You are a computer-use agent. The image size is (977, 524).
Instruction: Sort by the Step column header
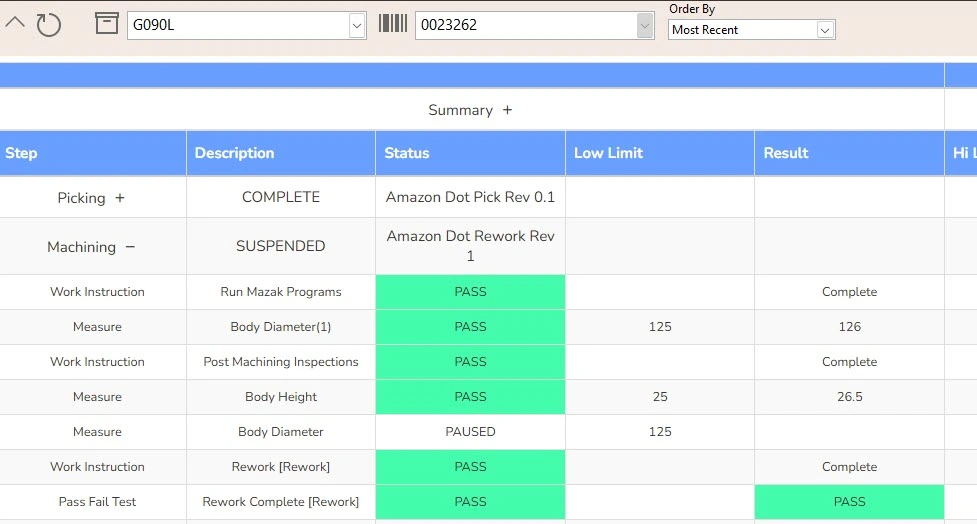[22, 153]
